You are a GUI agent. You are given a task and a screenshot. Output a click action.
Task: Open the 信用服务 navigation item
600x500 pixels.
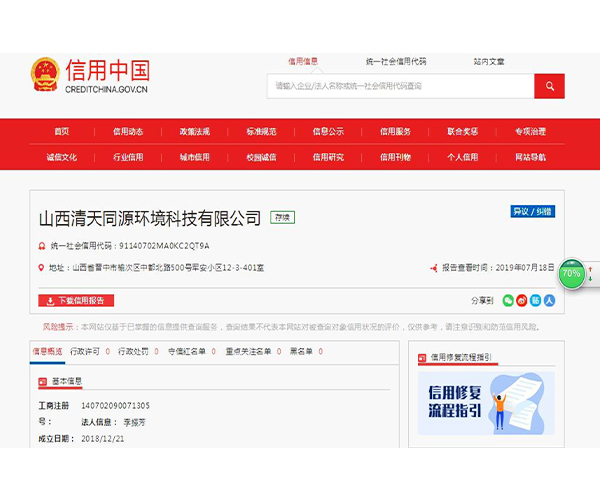point(395,132)
